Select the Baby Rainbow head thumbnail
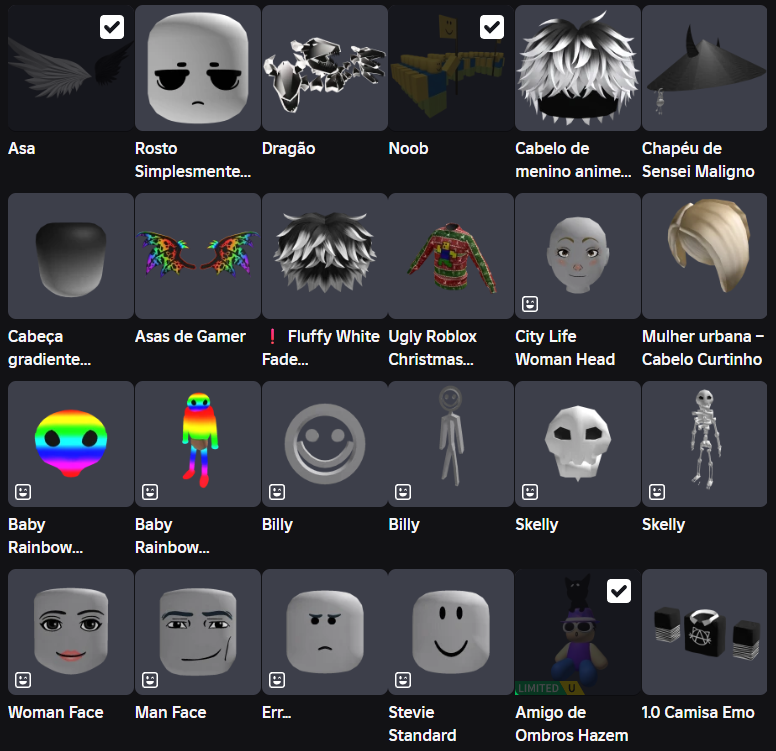This screenshot has width=776, height=751. pos(71,444)
